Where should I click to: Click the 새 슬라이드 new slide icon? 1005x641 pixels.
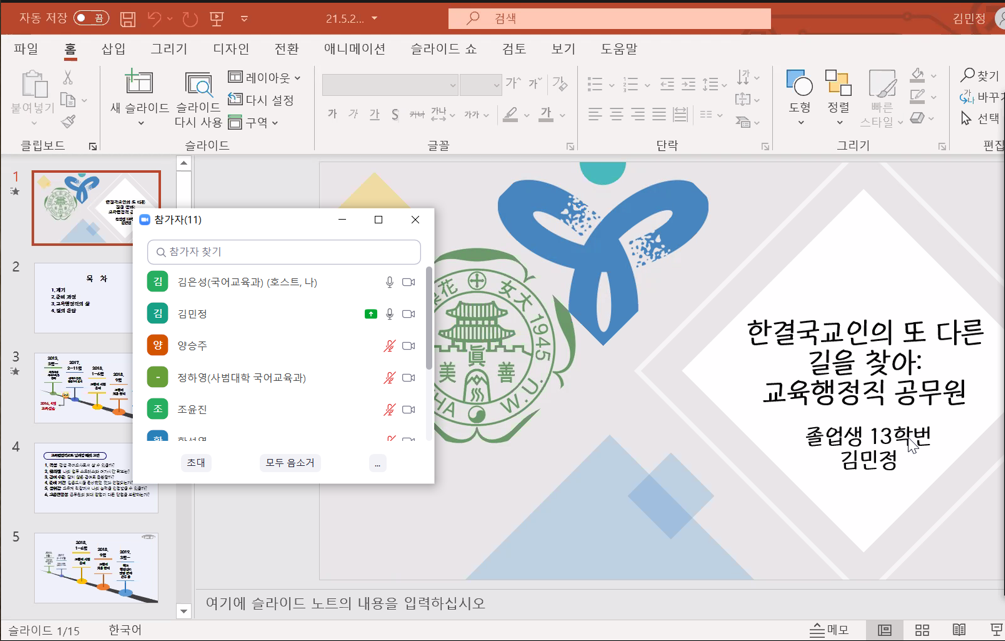139,82
